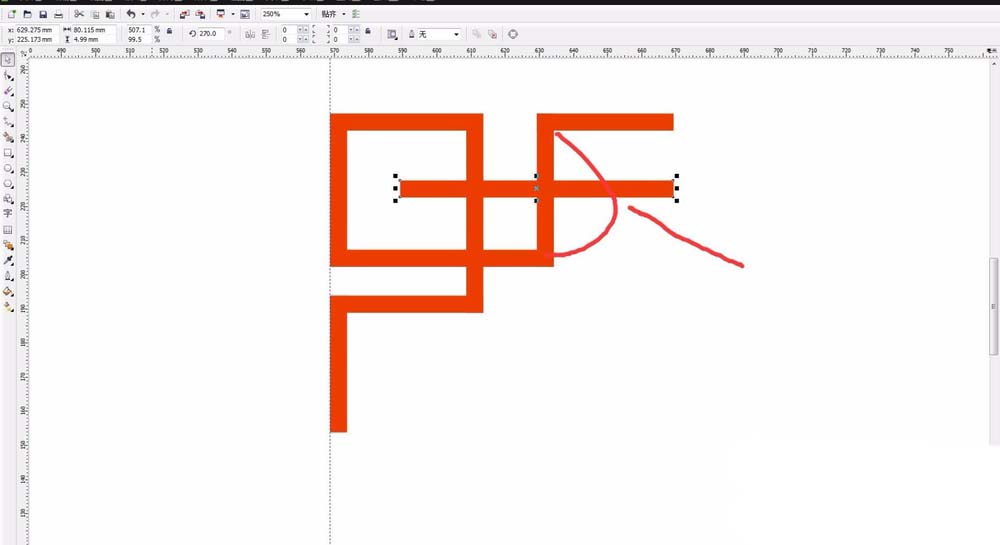This screenshot has height=545, width=1000.
Task: Select the Fill bucket tool
Action: click(x=8, y=291)
